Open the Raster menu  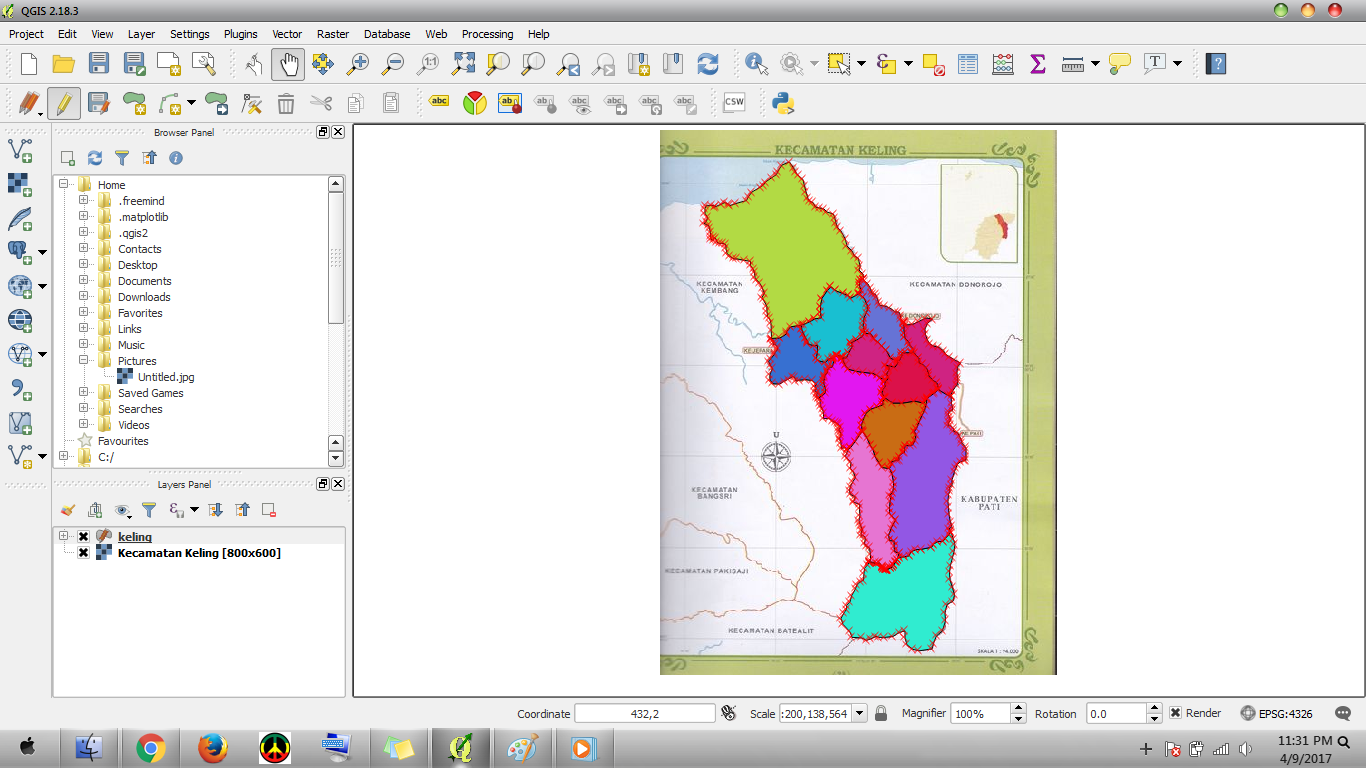(333, 33)
